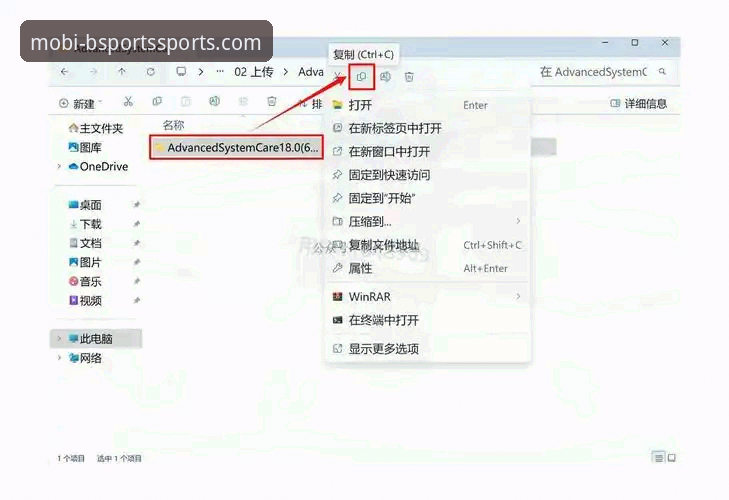The width and height of the screenshot is (729, 500).
Task: Click the toolbar Rename icon
Action: click(214, 101)
